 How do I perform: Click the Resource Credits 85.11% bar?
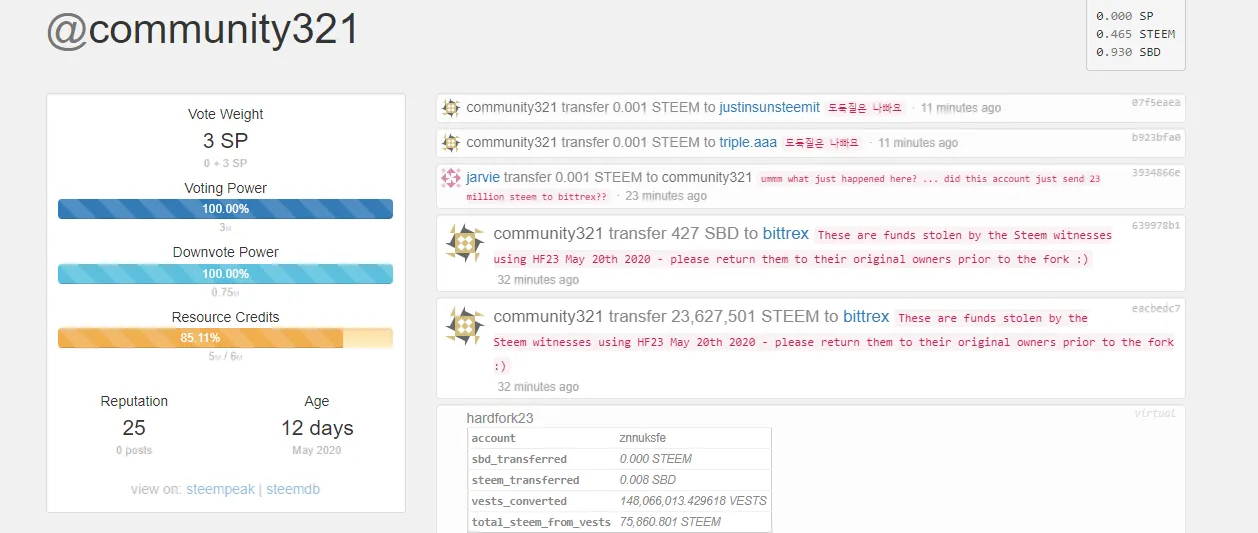point(225,338)
